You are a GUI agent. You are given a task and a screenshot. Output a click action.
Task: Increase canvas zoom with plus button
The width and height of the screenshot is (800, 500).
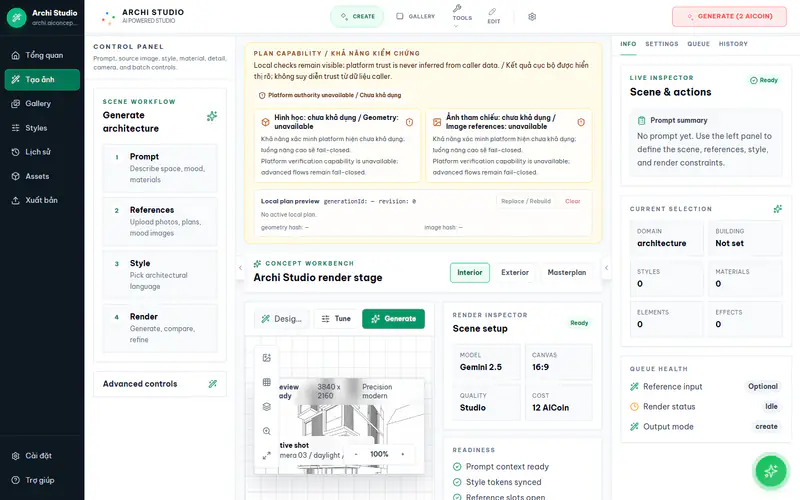coord(403,454)
